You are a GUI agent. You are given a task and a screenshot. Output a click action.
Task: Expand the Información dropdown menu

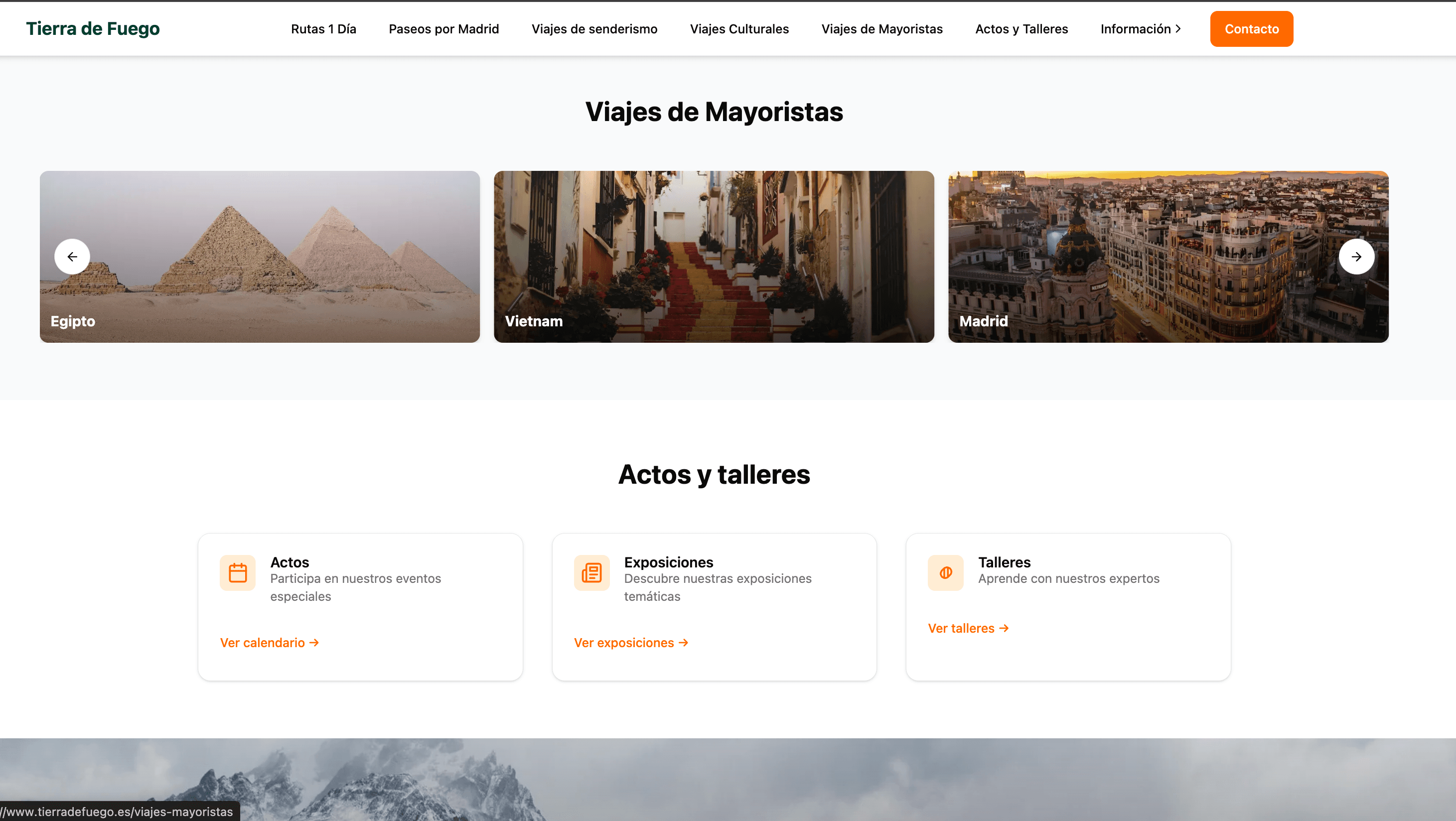click(1135, 29)
